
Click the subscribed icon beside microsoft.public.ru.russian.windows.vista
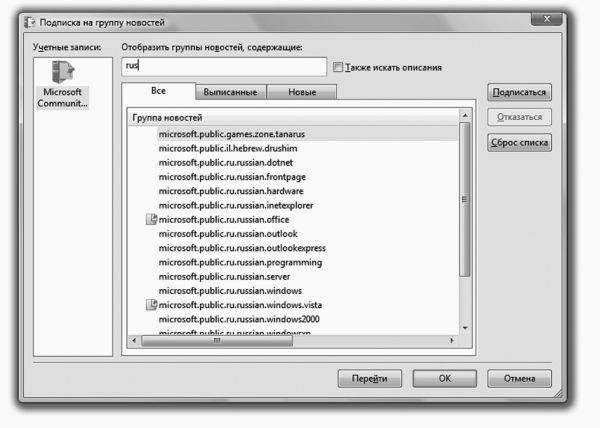coord(152,304)
